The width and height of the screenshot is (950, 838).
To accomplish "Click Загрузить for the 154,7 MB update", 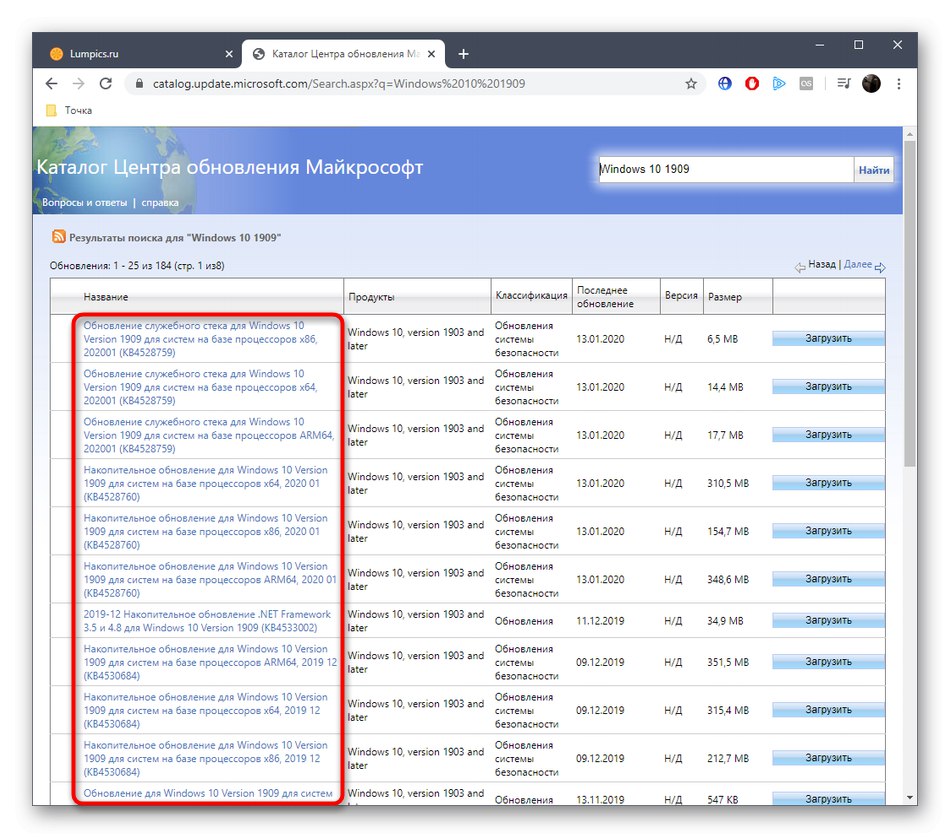I will tap(828, 530).
